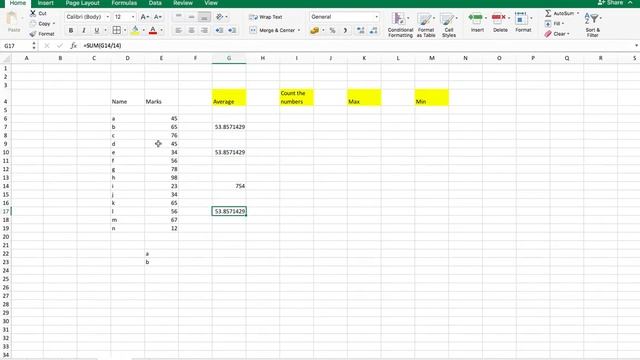The image size is (640, 360).
Task: Decrease font size with the smaller A
Action: pyautogui.click(x=158, y=17)
